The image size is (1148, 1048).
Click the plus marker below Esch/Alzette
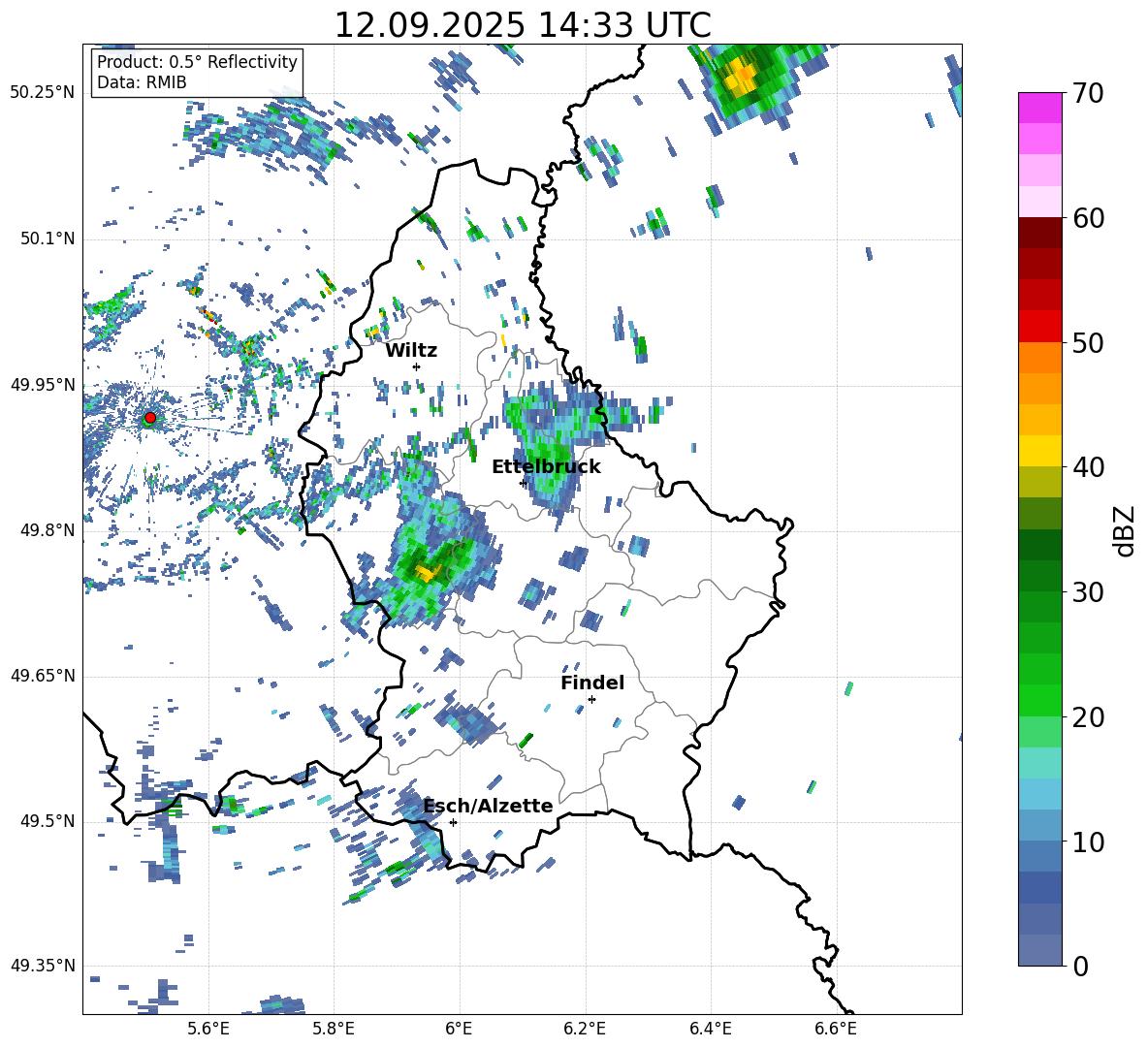click(453, 822)
